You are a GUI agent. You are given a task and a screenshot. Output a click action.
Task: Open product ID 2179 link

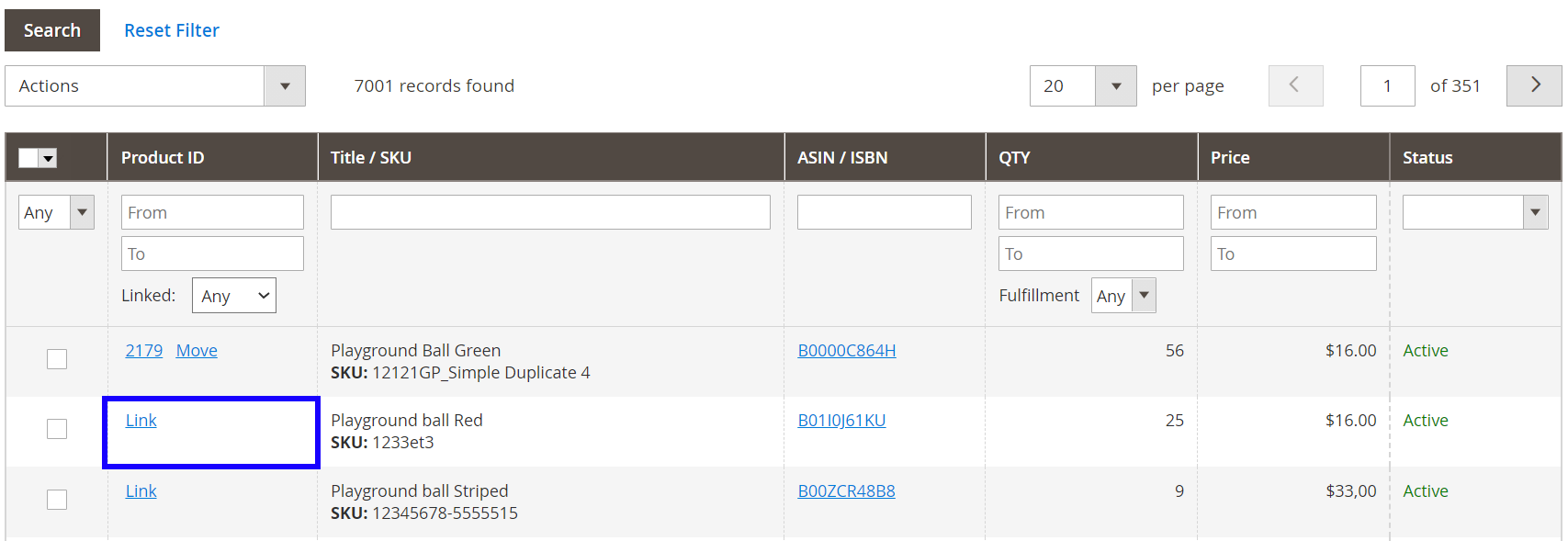144,351
